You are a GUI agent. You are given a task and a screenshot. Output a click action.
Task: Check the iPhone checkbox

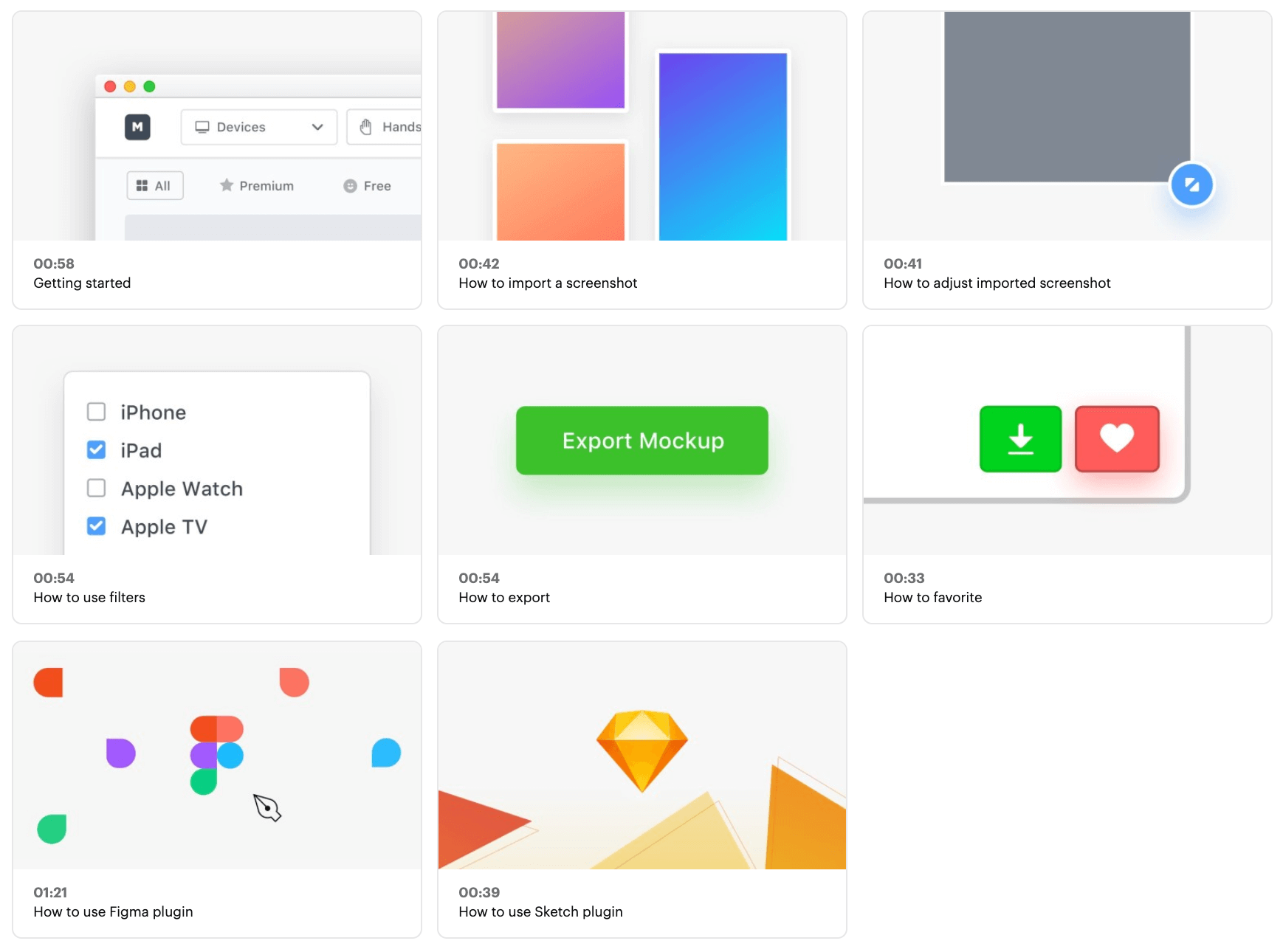96,412
